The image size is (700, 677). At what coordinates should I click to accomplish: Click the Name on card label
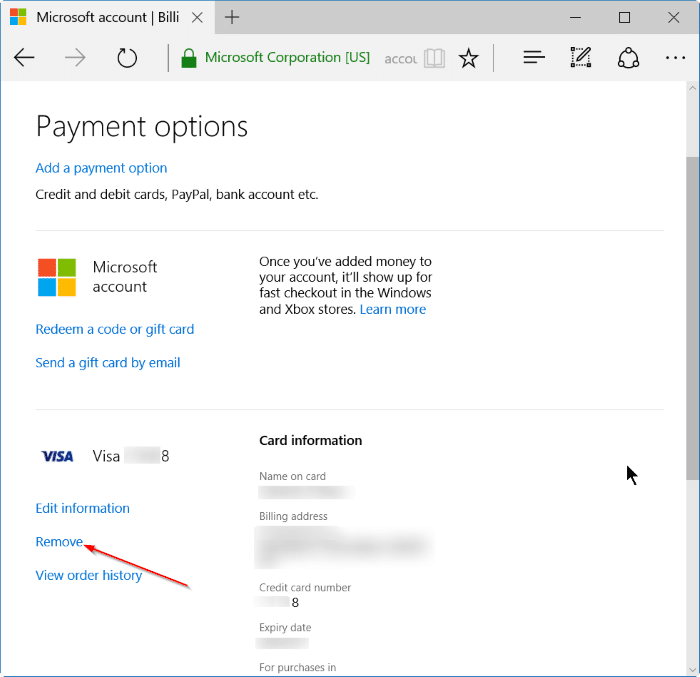292,476
